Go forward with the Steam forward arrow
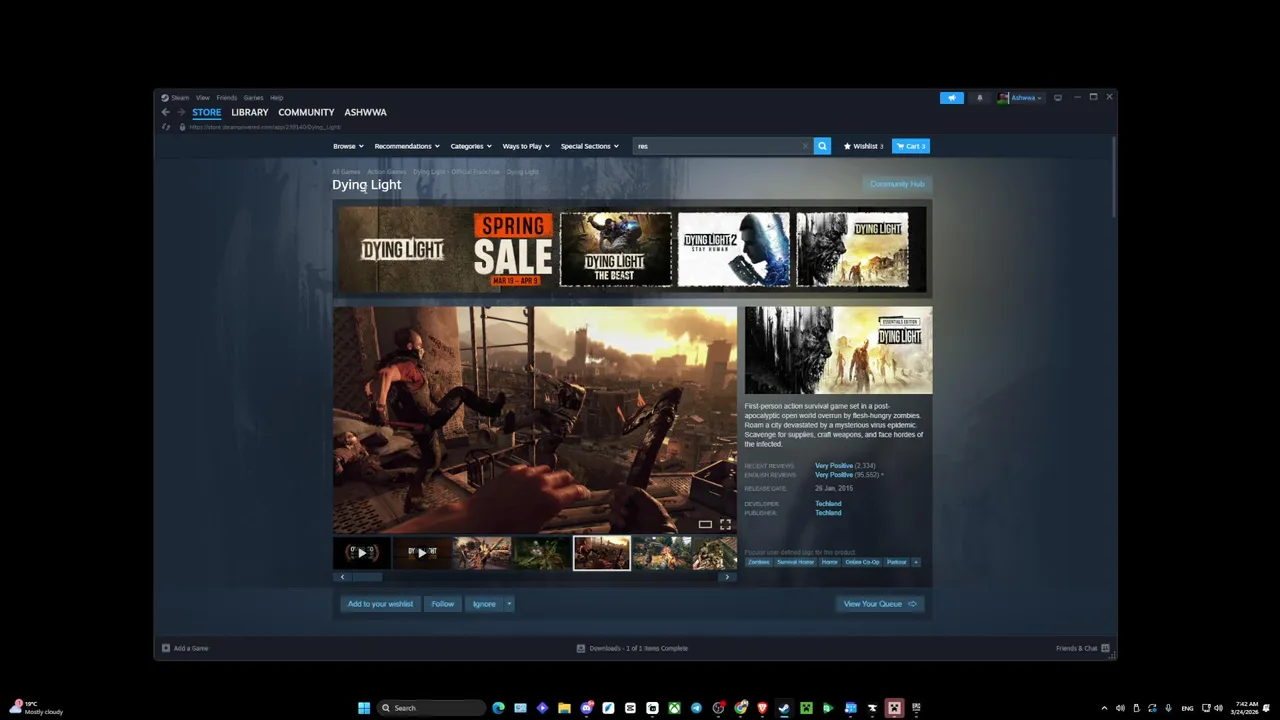 (181, 112)
